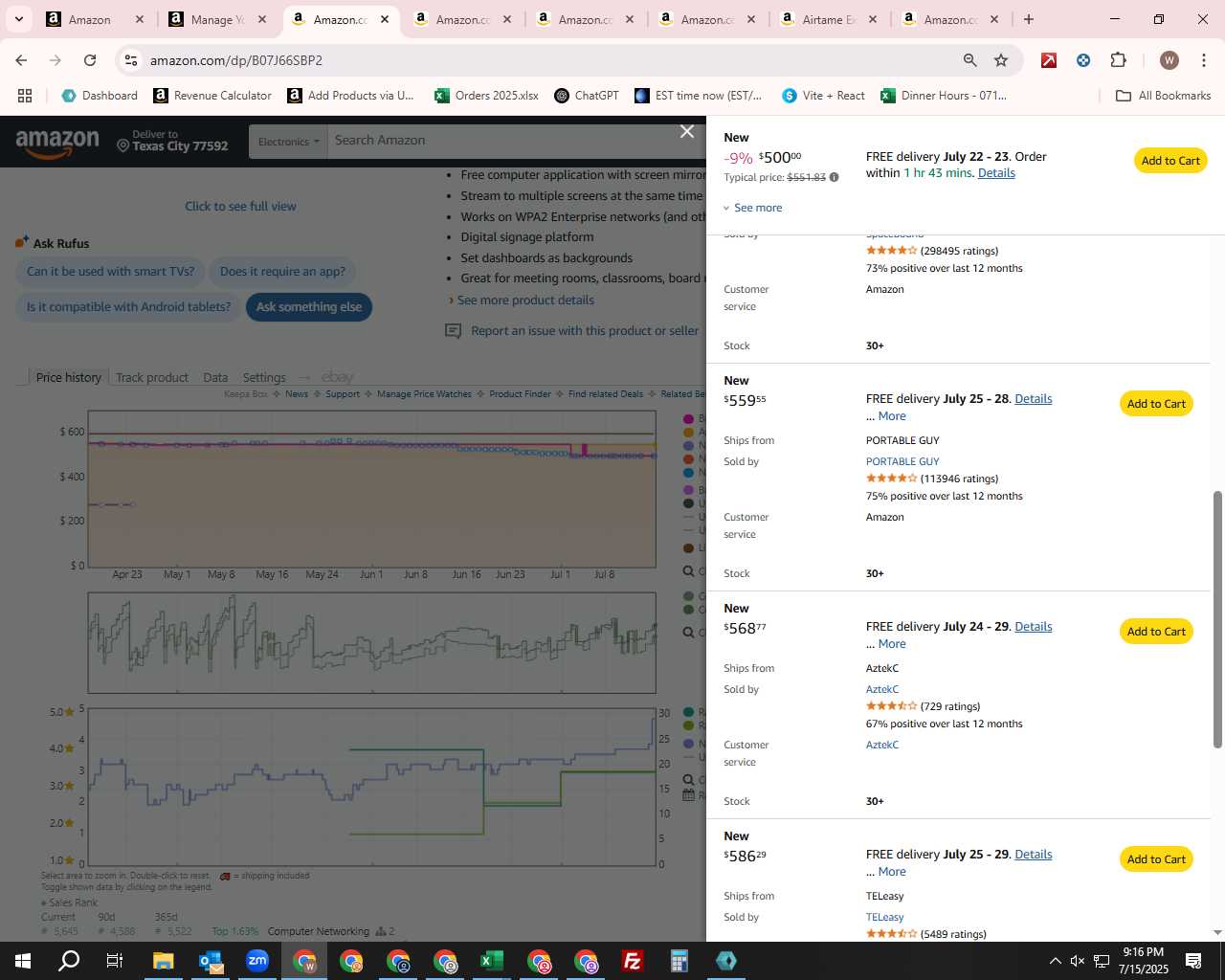Open the Windows notification center icon

click(x=1193, y=961)
